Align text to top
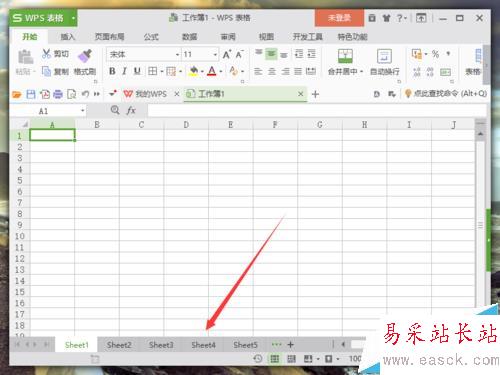The height and width of the screenshot is (375, 500). (259, 53)
